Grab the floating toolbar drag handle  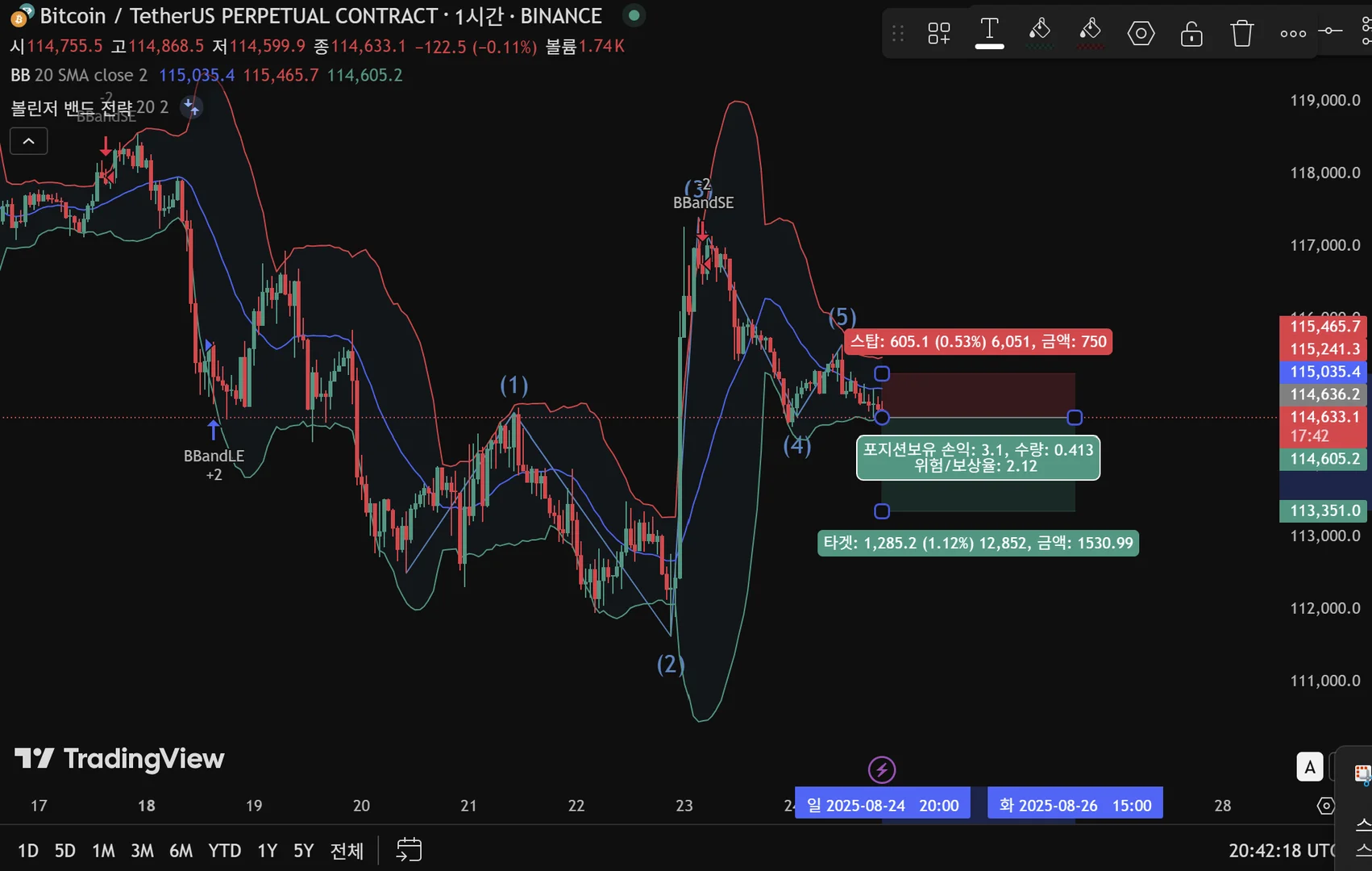[x=898, y=33]
